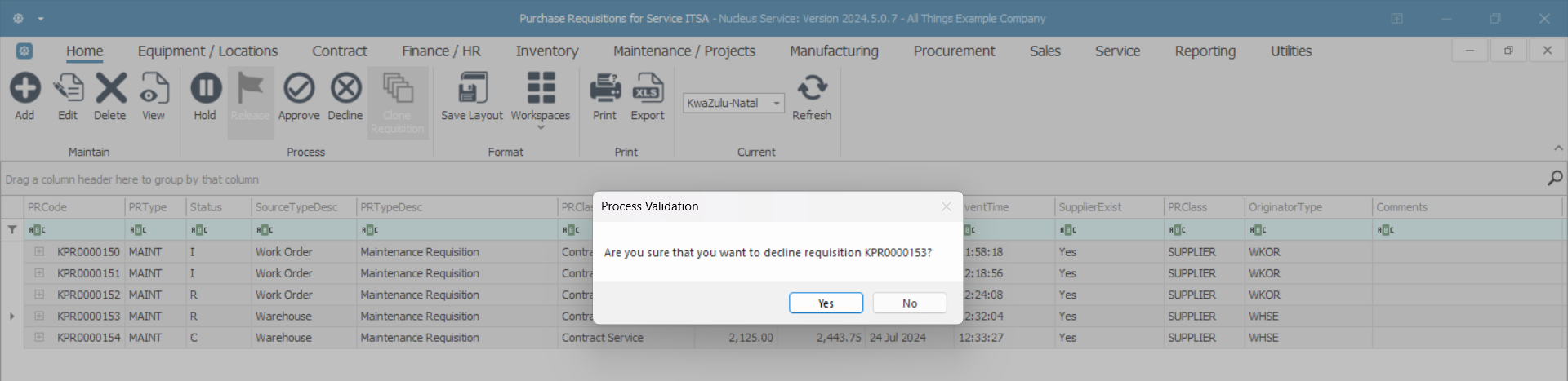Click the Export XLS icon
The width and height of the screenshot is (1568, 381).
click(x=648, y=89)
